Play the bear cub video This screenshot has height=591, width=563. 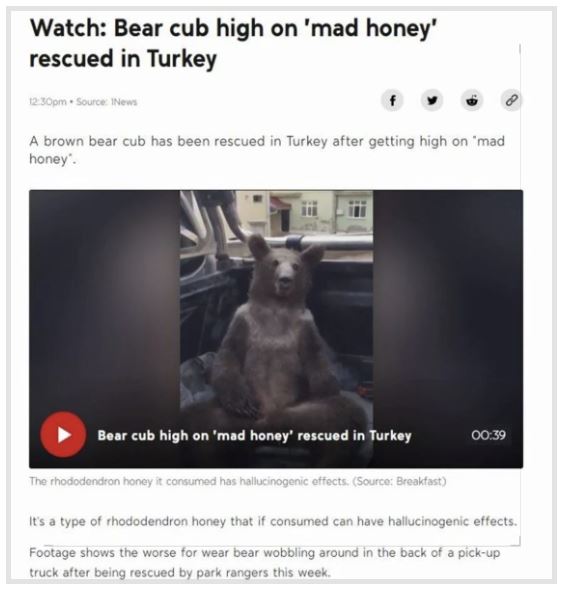(63, 434)
